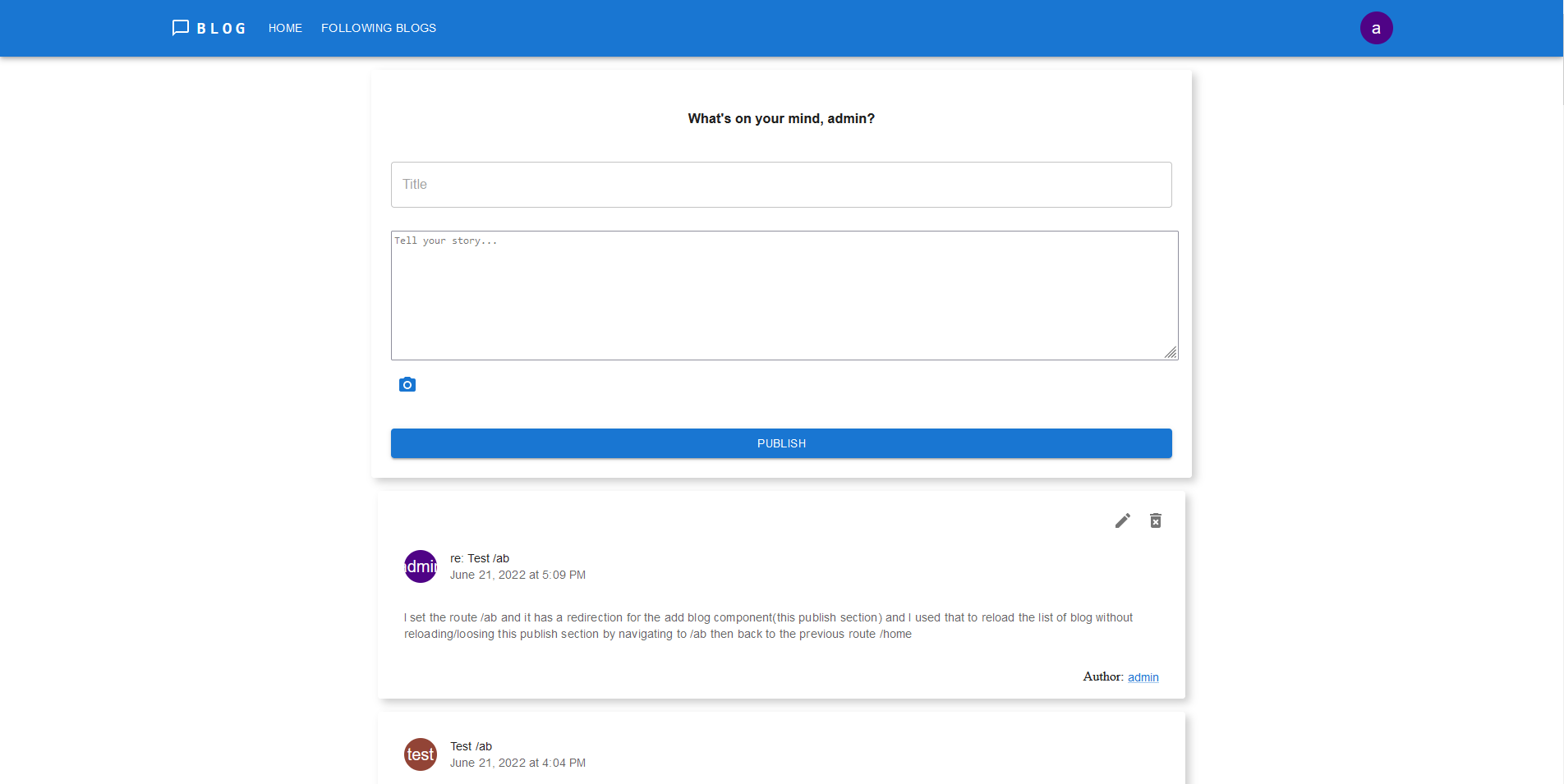Delete the 're: Test /ab' post
Viewport: 1564px width, 784px height.
1155,520
